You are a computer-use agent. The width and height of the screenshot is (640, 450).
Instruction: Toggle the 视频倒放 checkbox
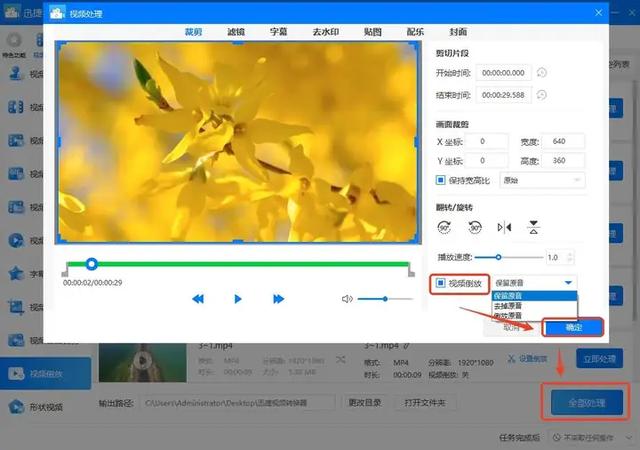point(440,283)
